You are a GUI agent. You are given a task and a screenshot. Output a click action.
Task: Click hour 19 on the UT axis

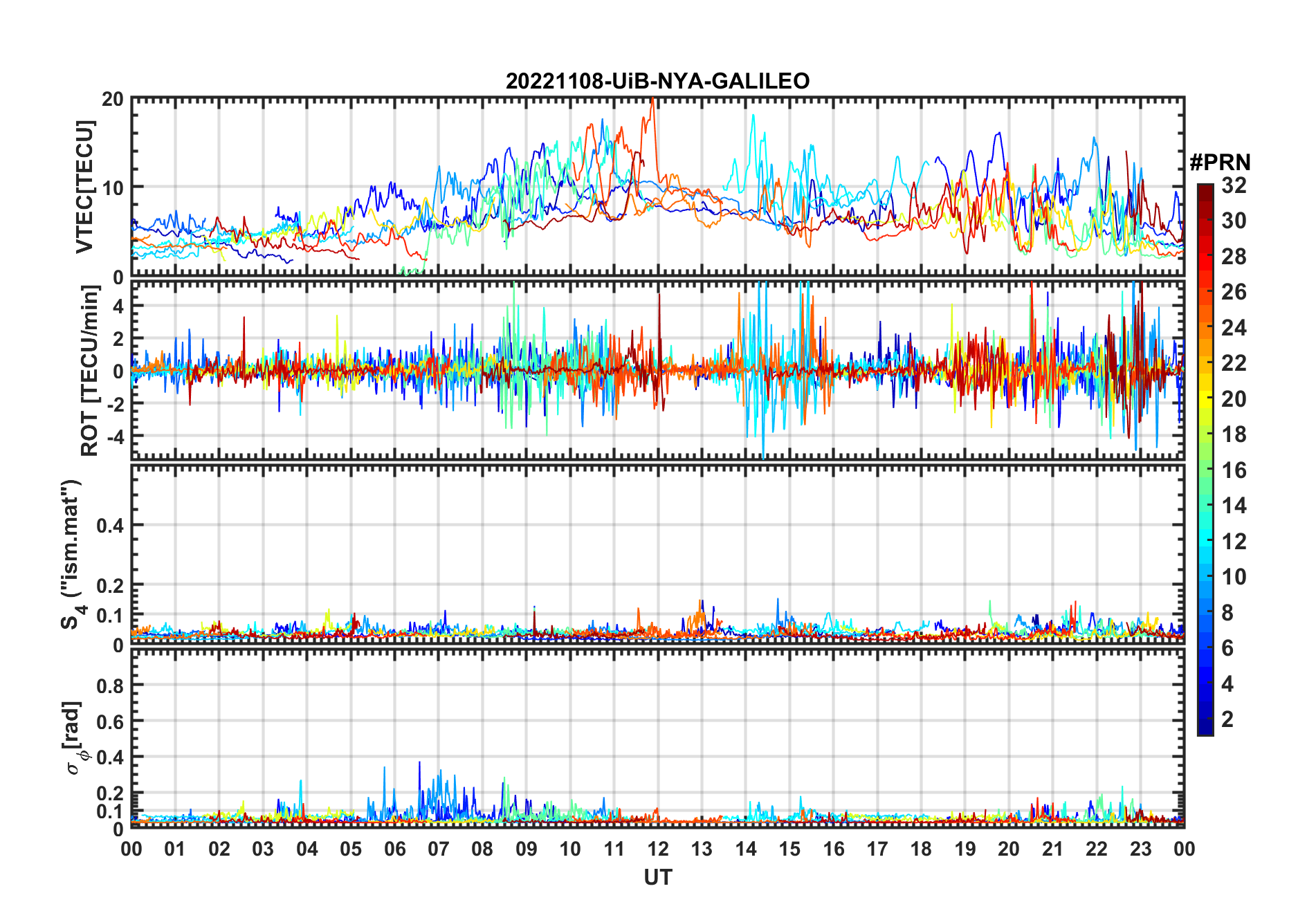click(965, 849)
